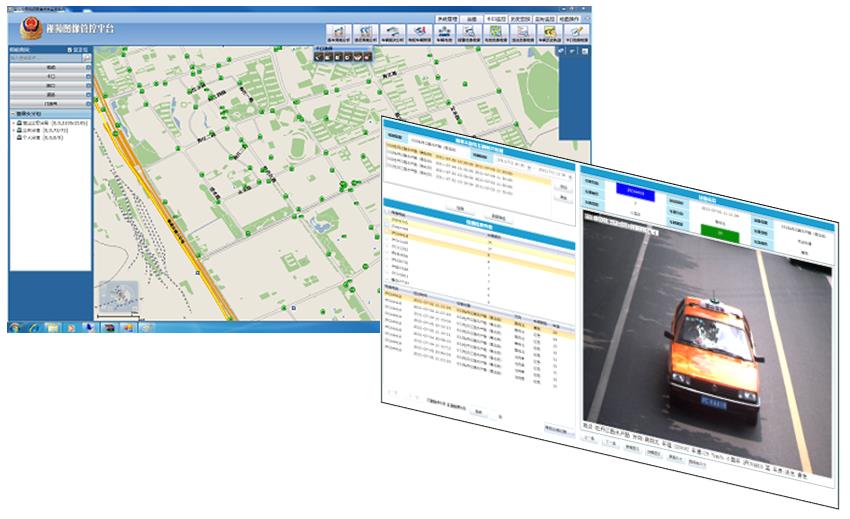Open File Explorer from the taskbar
The height and width of the screenshot is (519, 850).
[x=53, y=328]
